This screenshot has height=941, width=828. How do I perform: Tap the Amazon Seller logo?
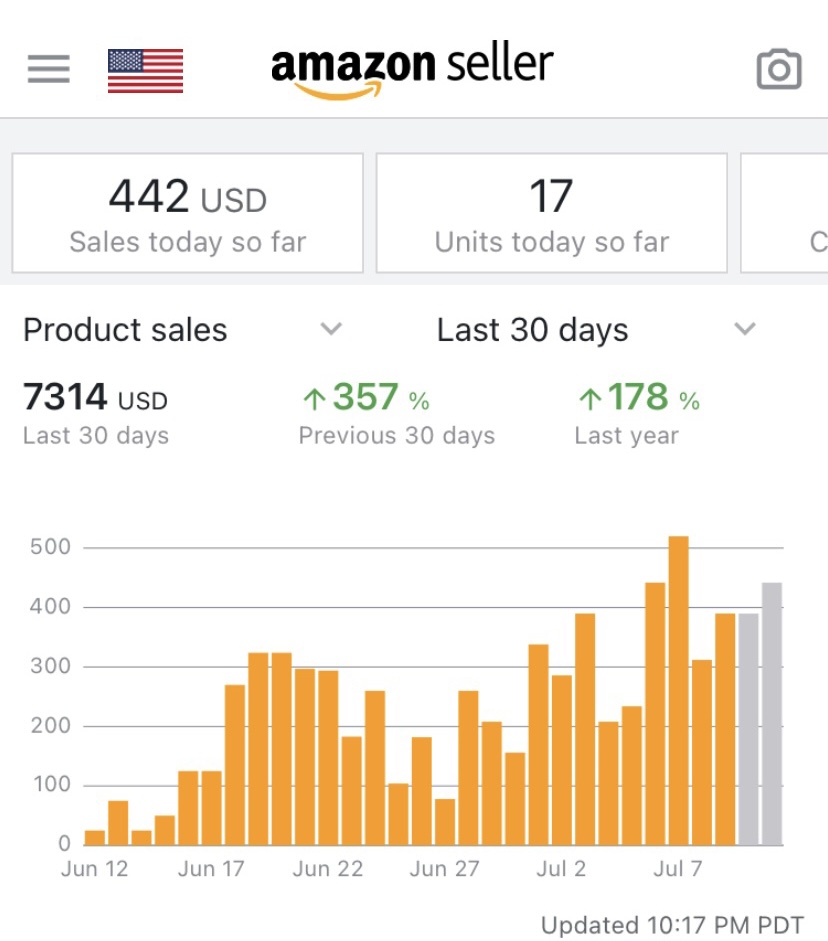click(x=412, y=69)
